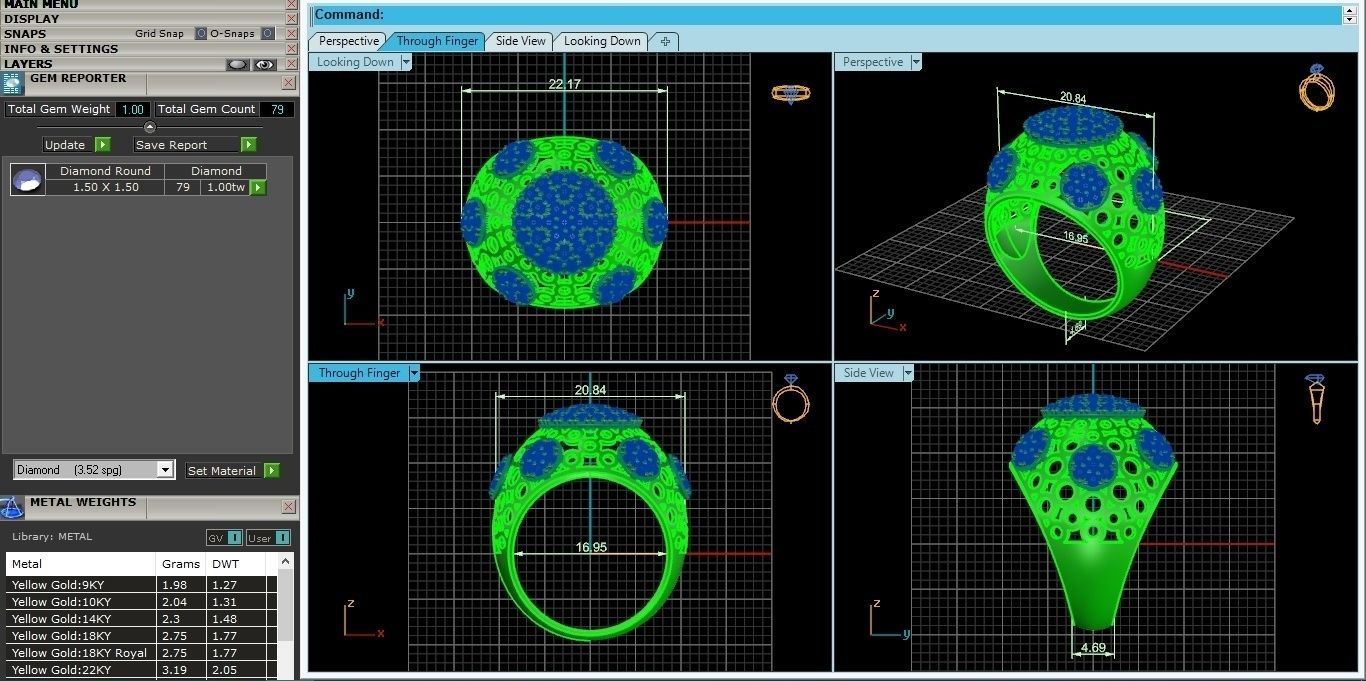The height and width of the screenshot is (681, 1366).
Task: Toggle O-Snaps on or off
Action: (x=267, y=33)
